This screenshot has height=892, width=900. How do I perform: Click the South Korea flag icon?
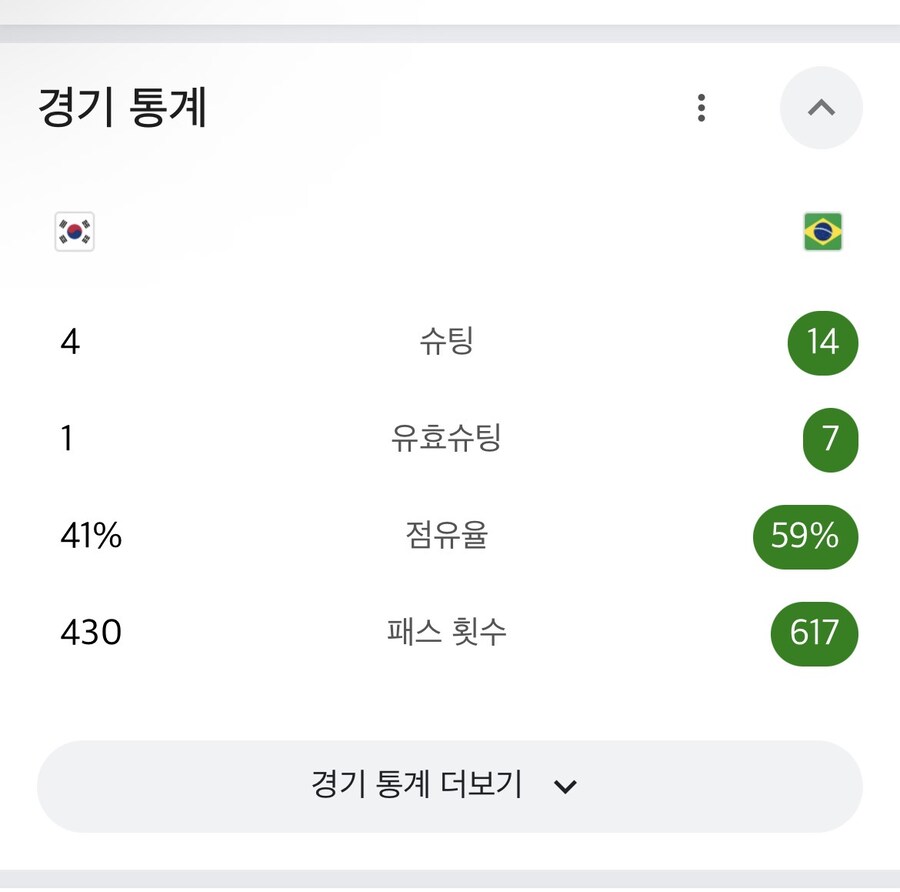74,232
